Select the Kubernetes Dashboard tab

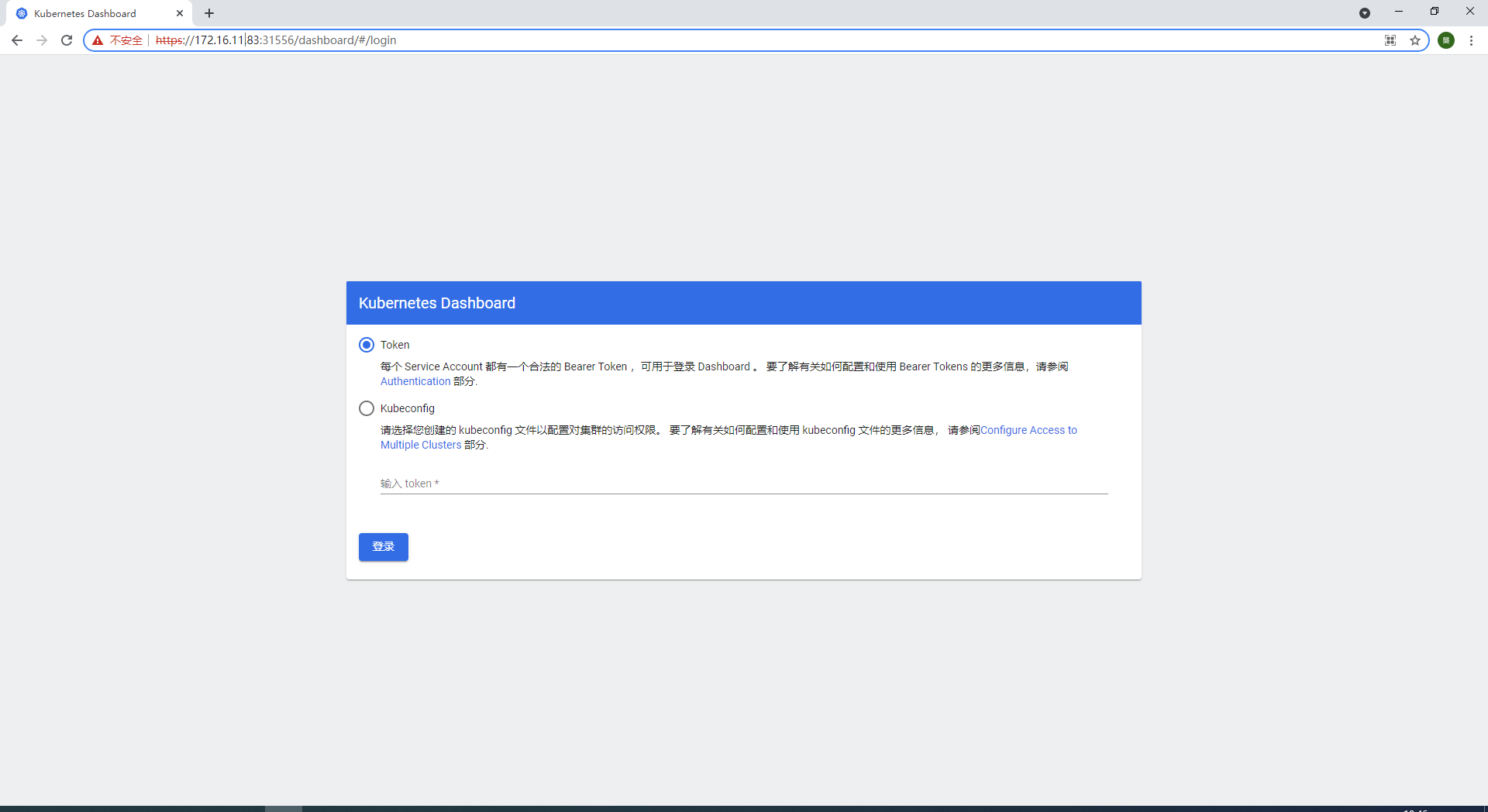99,13
